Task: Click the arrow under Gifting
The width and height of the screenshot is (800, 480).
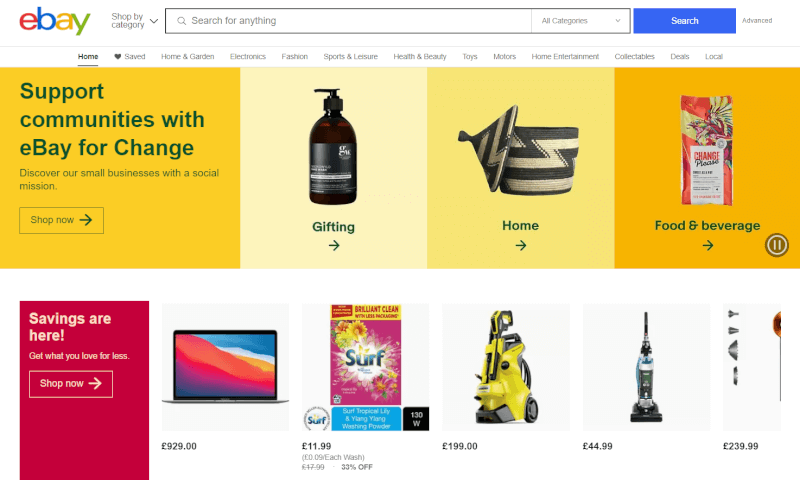Action: [334, 245]
